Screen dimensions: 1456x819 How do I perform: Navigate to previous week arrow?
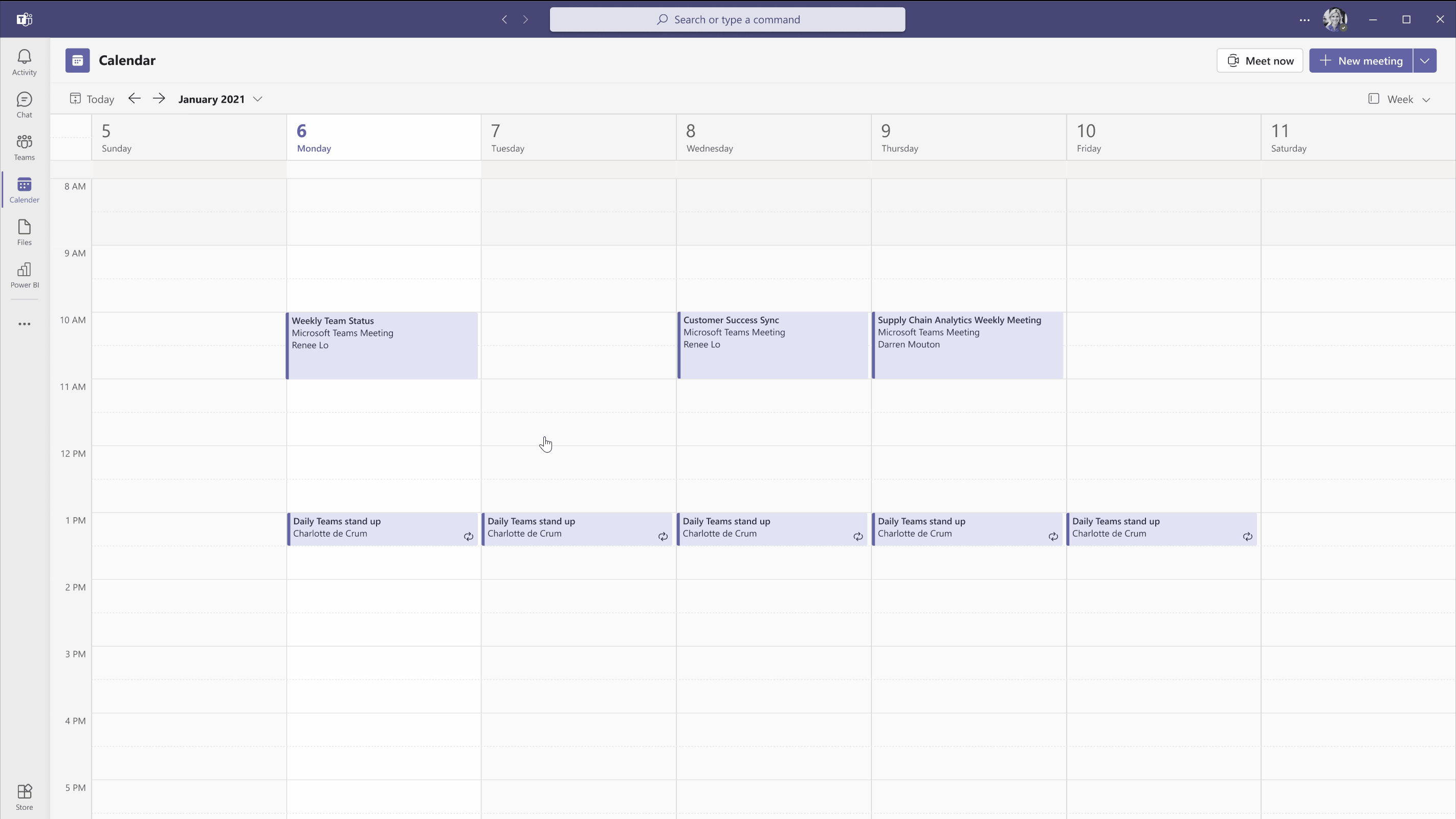coord(135,98)
